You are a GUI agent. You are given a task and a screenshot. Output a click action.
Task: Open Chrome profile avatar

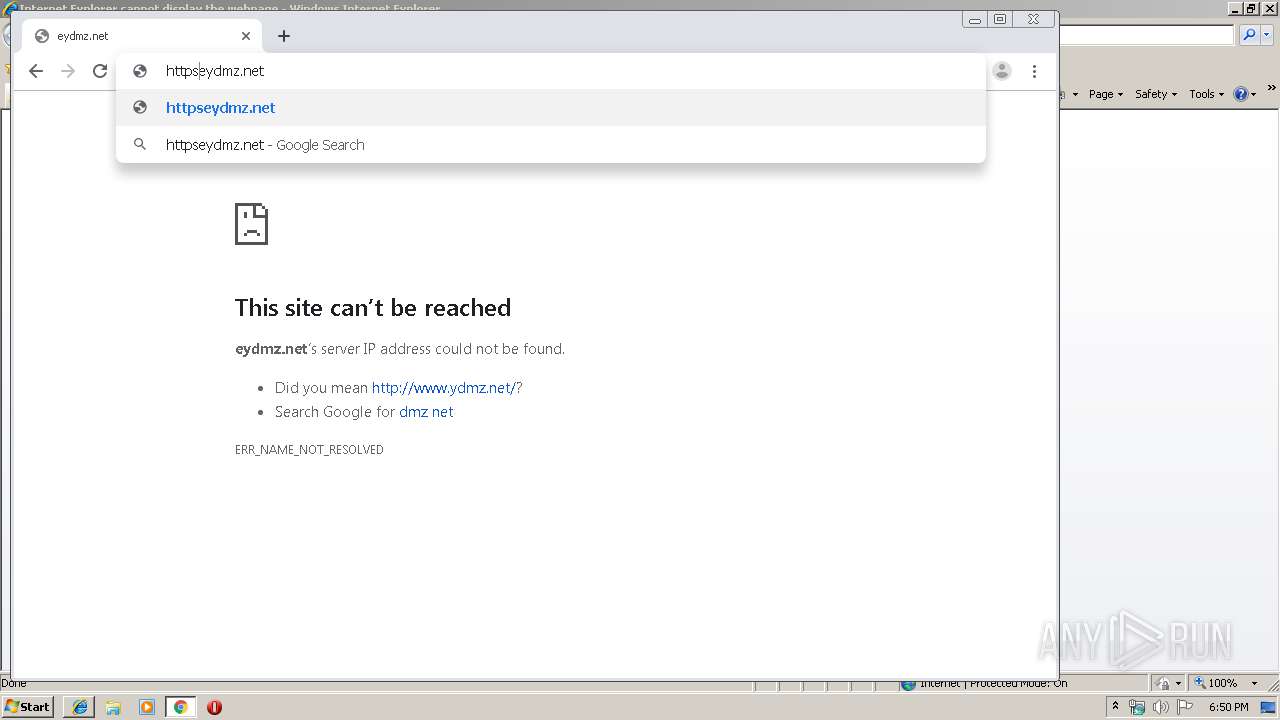1002,71
